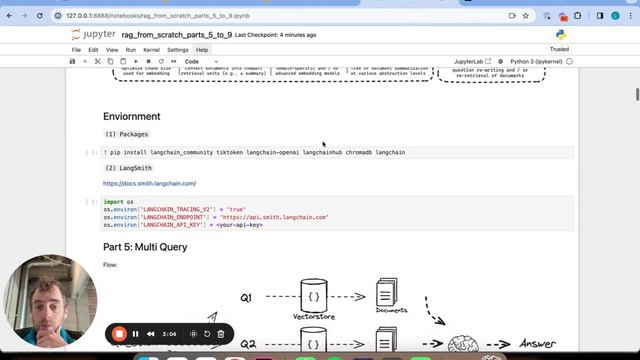Click the LANGCHAIN_TRACING_V2 line in code
Screen dimensions: 640x360
click(x=175, y=209)
